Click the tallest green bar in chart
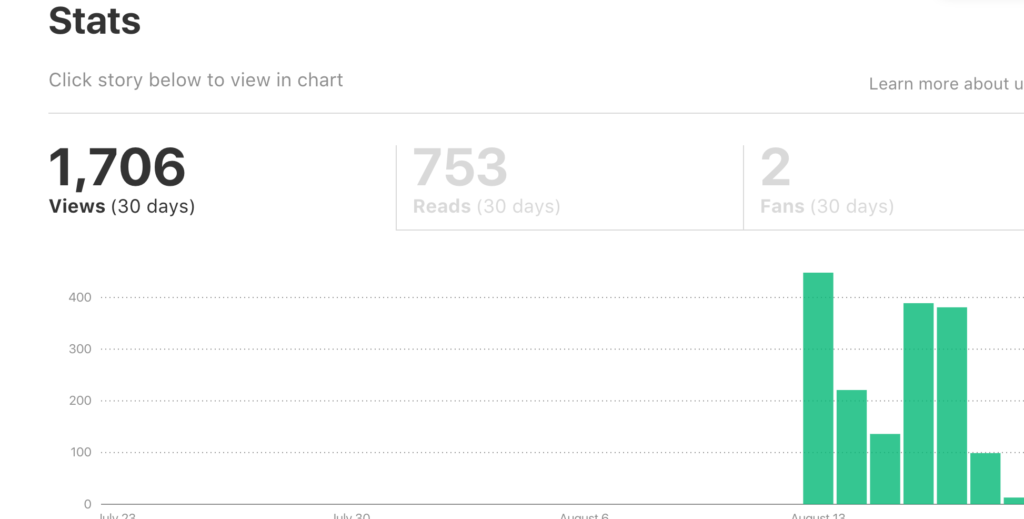 (818, 388)
